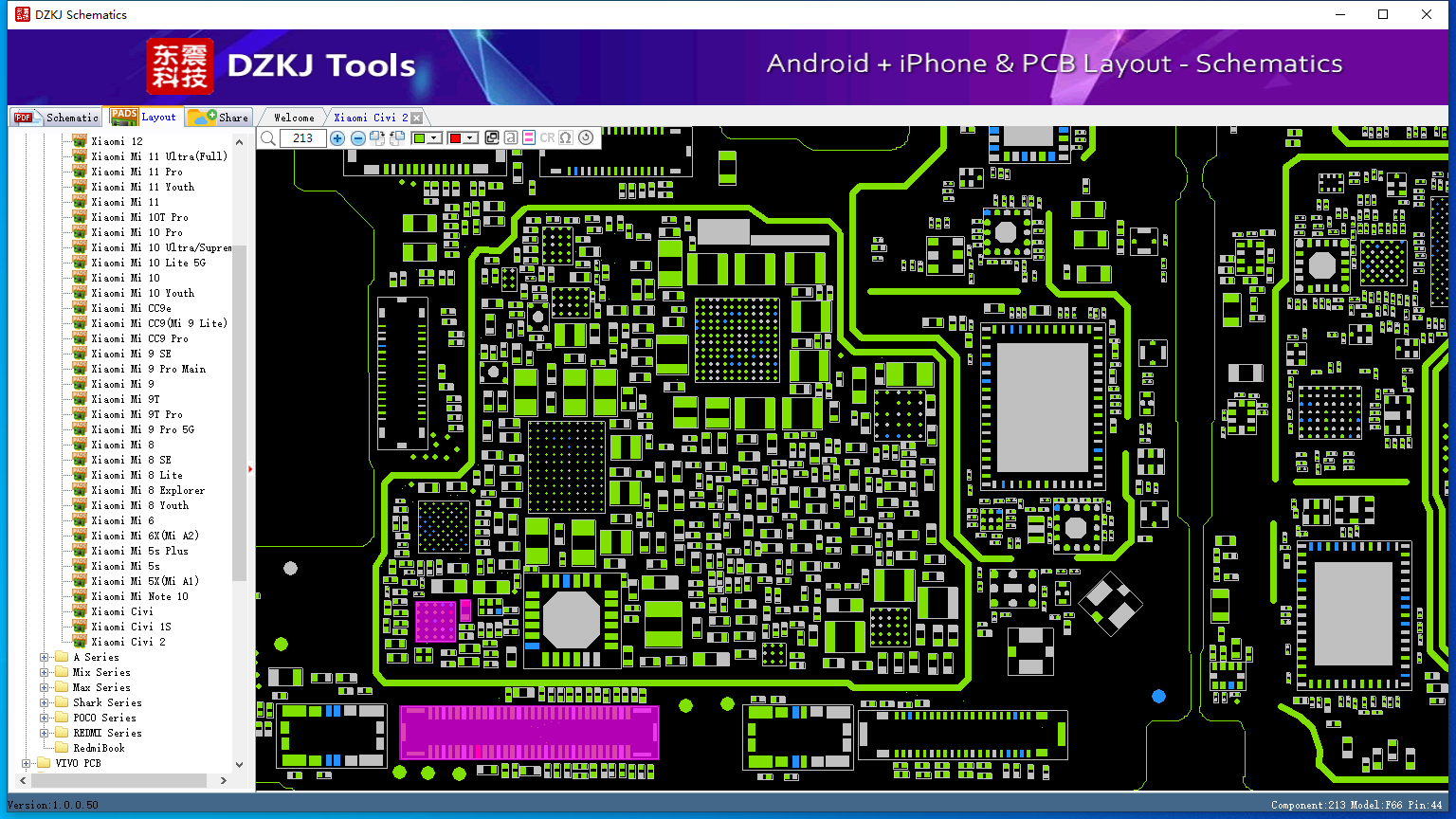This screenshot has width=1456, height=819.
Task: Toggle the CR component labels button
Action: 548,138
